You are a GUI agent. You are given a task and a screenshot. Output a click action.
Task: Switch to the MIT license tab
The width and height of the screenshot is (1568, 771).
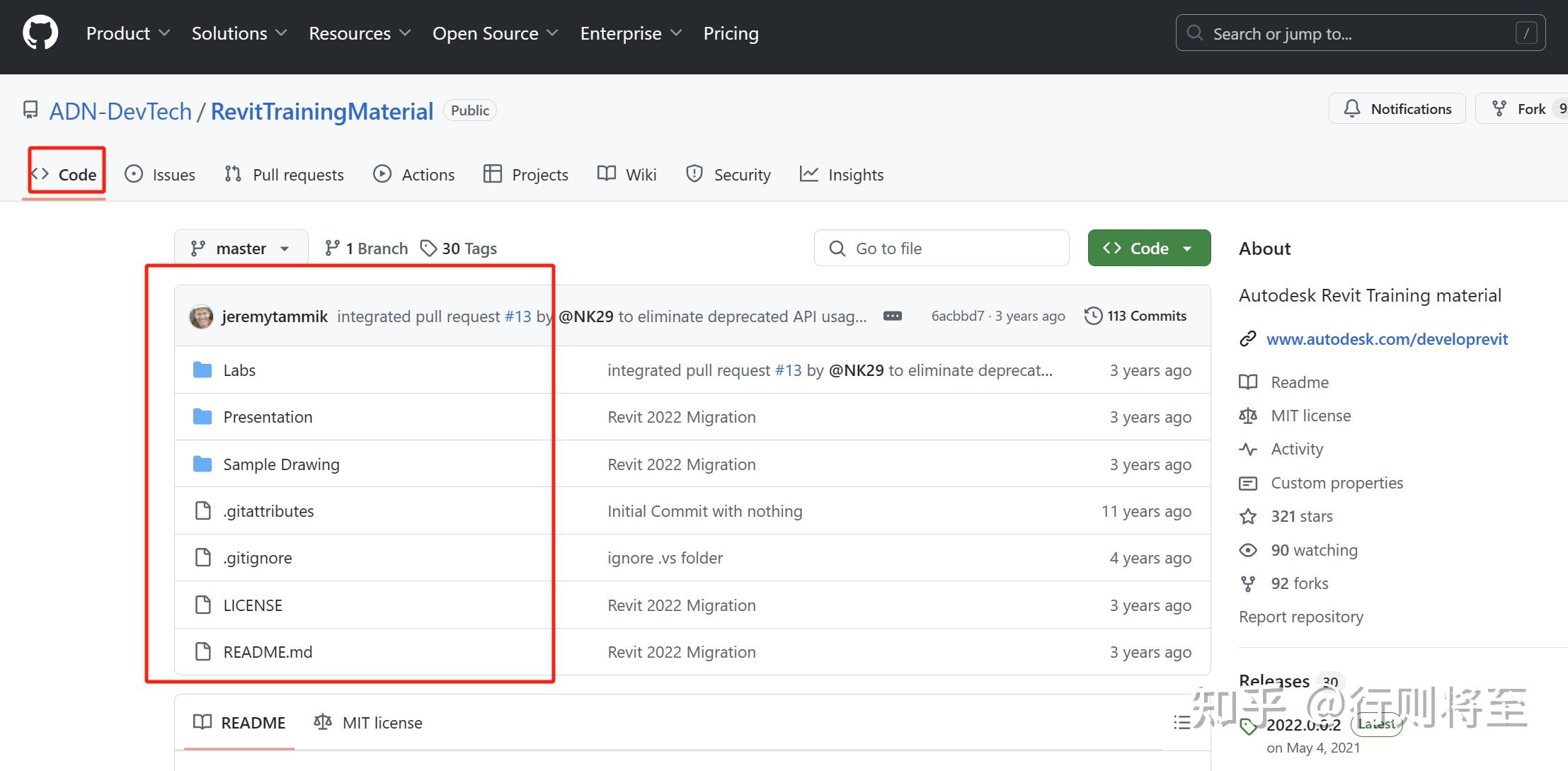pos(368,723)
